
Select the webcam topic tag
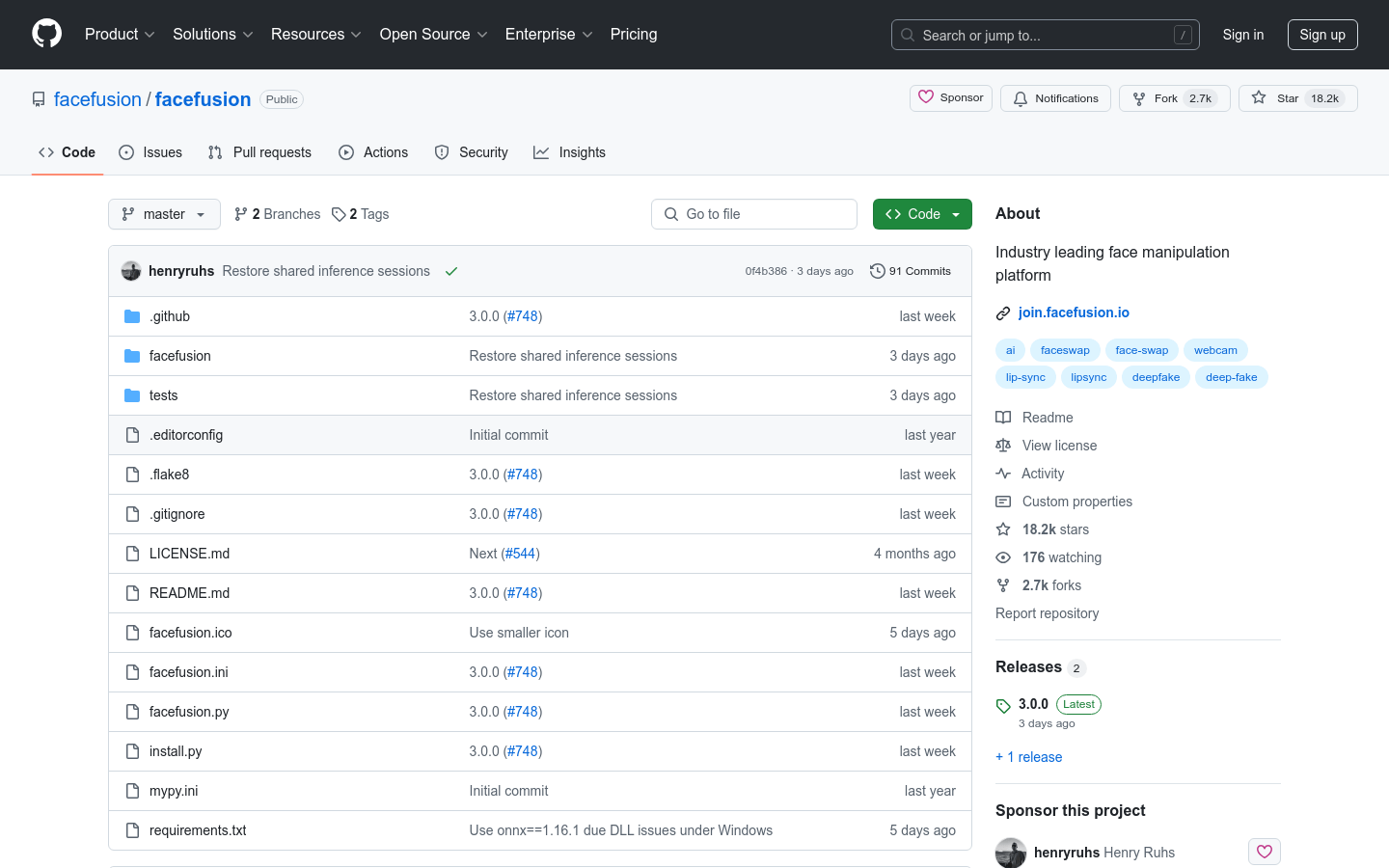coord(1215,350)
